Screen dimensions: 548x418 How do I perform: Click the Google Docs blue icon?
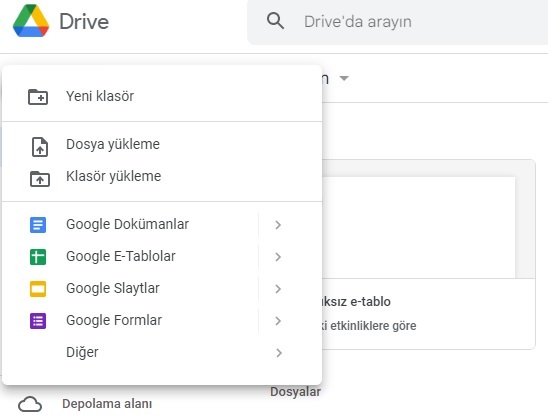point(38,225)
